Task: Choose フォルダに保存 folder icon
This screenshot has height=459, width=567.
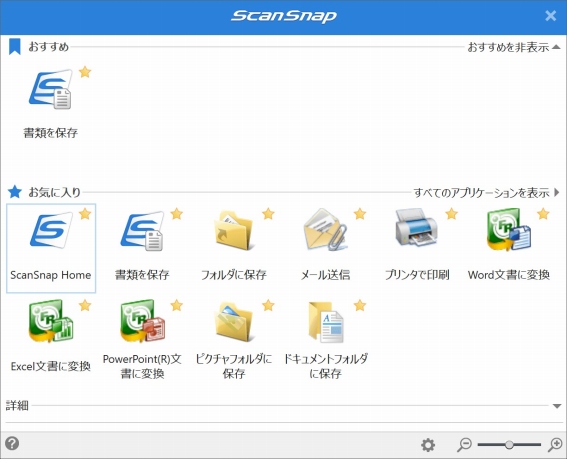Action: 234,231
